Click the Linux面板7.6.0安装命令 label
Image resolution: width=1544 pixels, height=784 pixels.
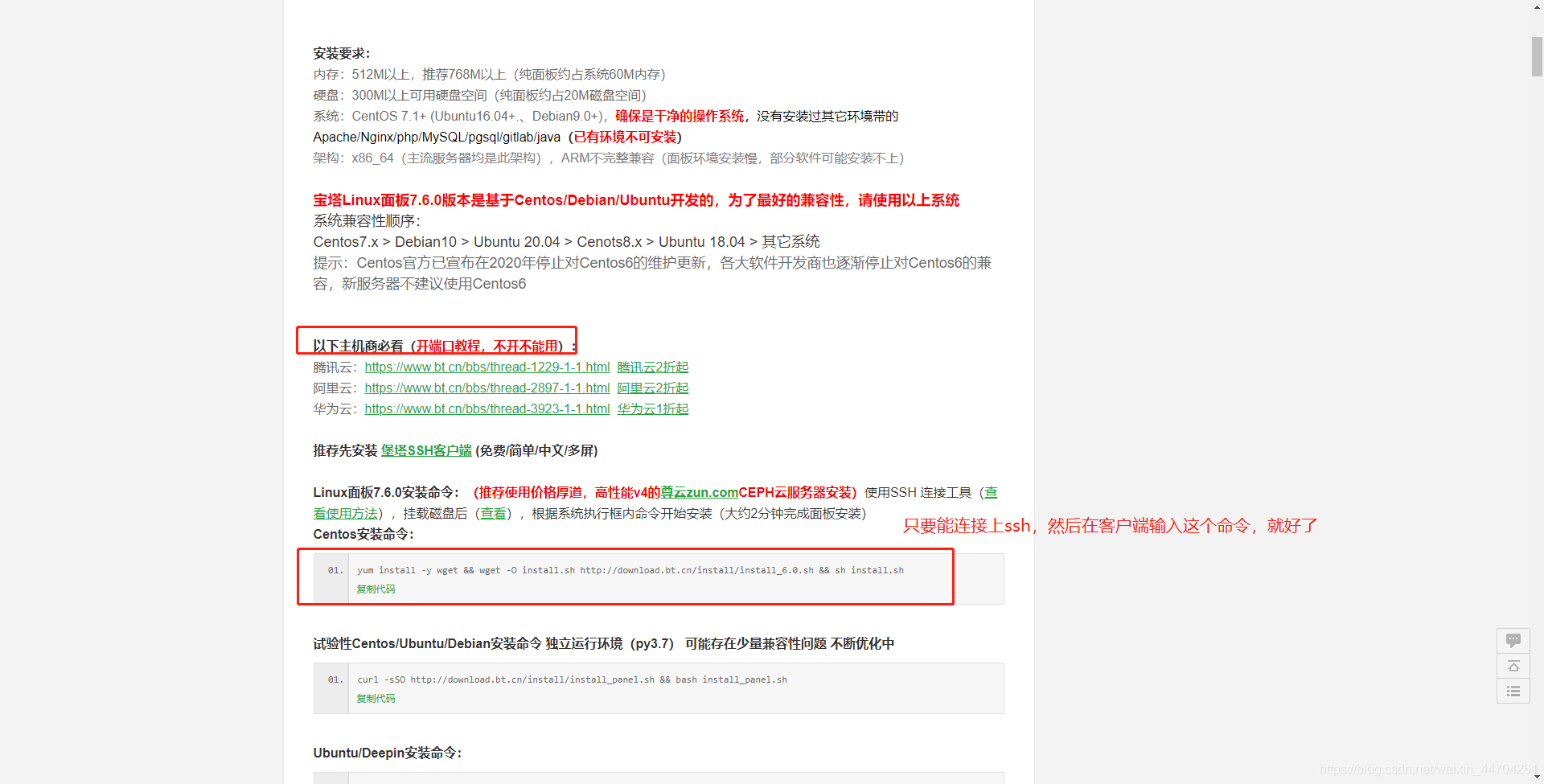coord(387,493)
